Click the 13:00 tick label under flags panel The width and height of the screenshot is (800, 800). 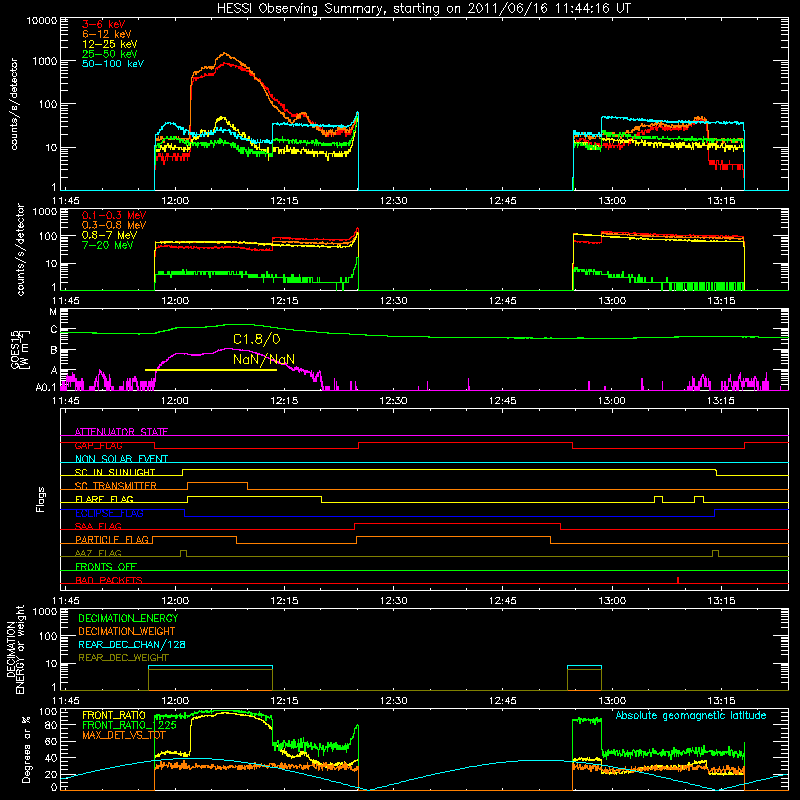click(612, 601)
